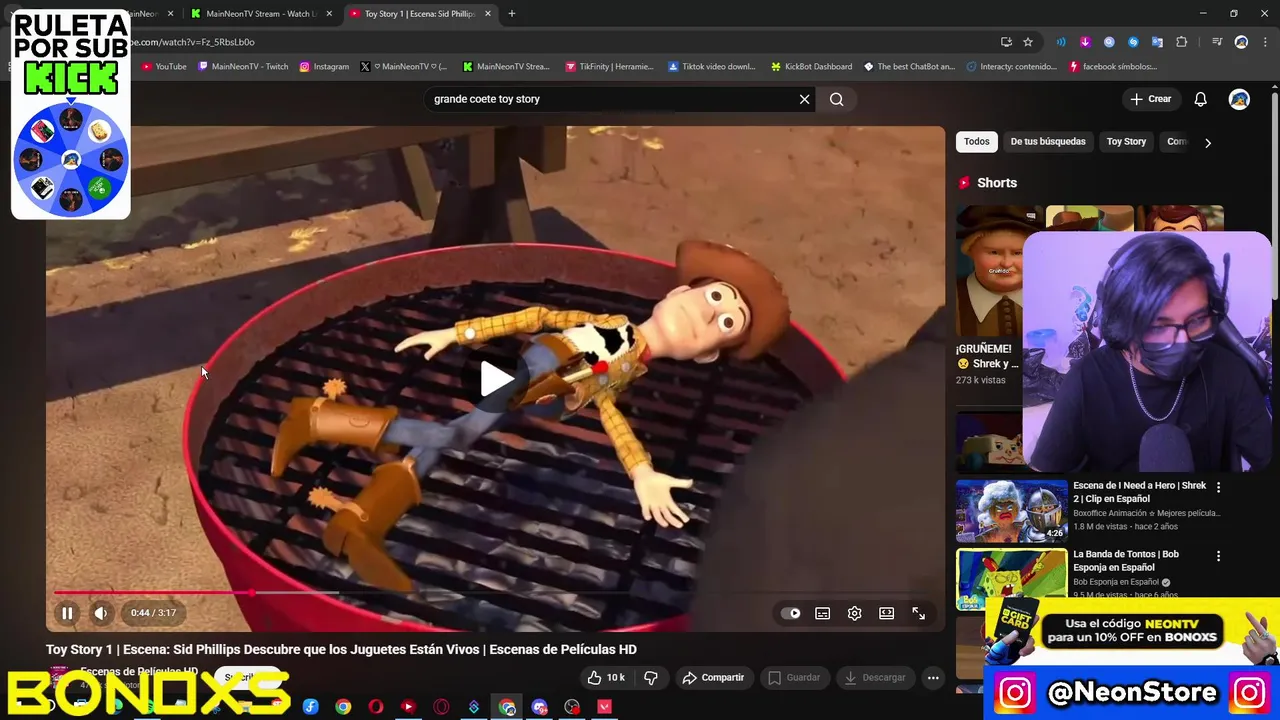Open the Discord taskbar icon

tap(540, 707)
